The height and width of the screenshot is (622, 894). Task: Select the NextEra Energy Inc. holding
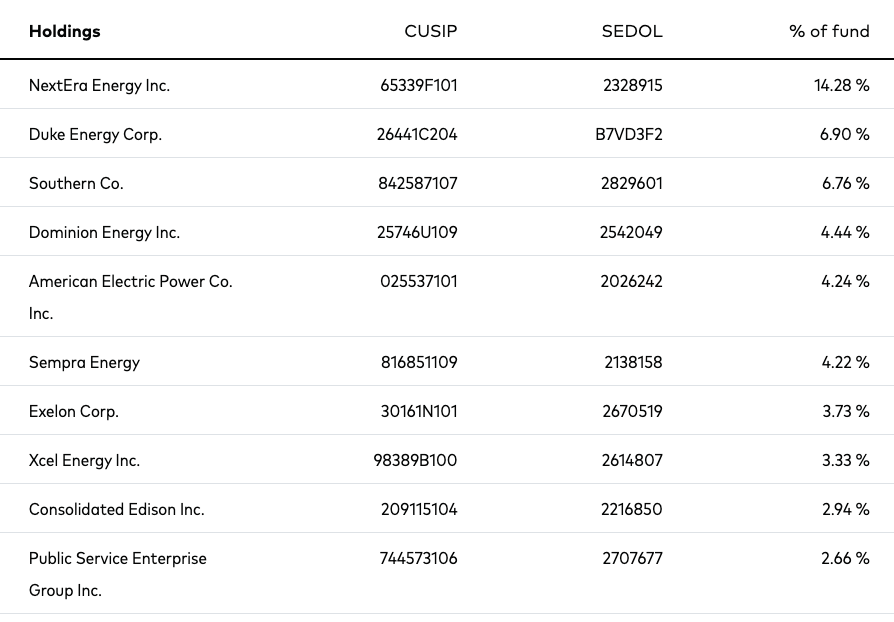(99, 86)
